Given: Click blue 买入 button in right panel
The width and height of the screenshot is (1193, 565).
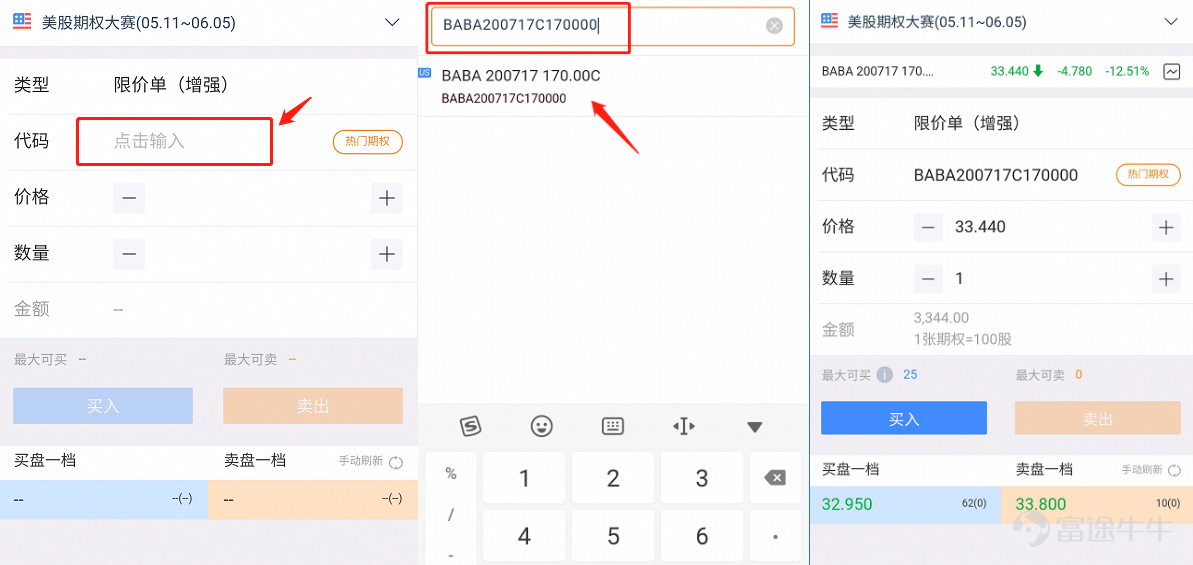Looking at the screenshot, I should tap(904, 418).
